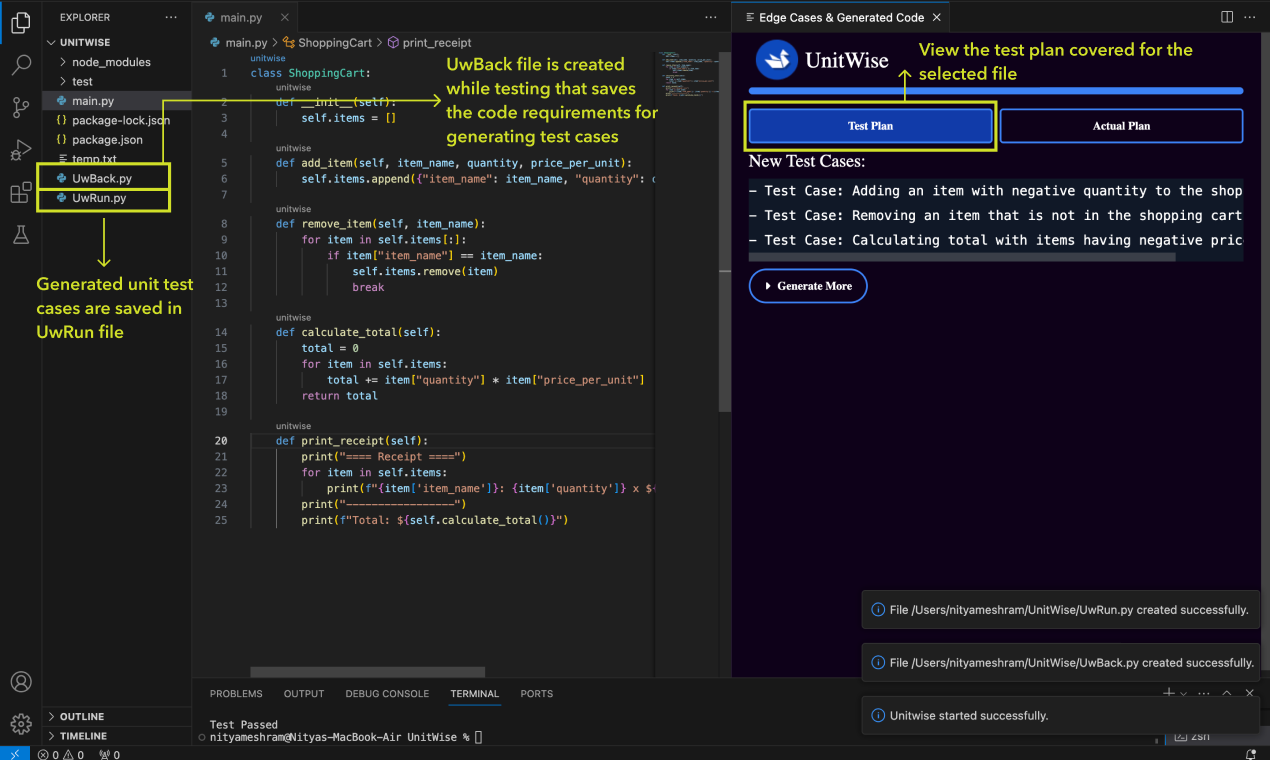Click info icon of Unitwise started notification

tap(878, 716)
